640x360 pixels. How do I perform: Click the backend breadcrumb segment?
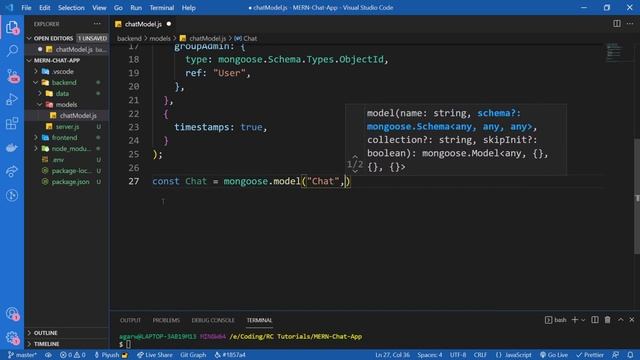129,38
